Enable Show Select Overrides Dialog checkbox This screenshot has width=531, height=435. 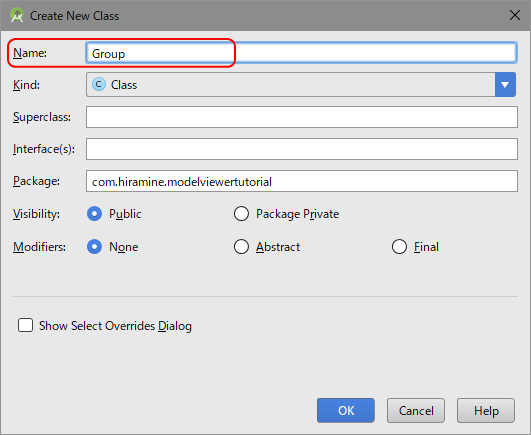tap(25, 325)
